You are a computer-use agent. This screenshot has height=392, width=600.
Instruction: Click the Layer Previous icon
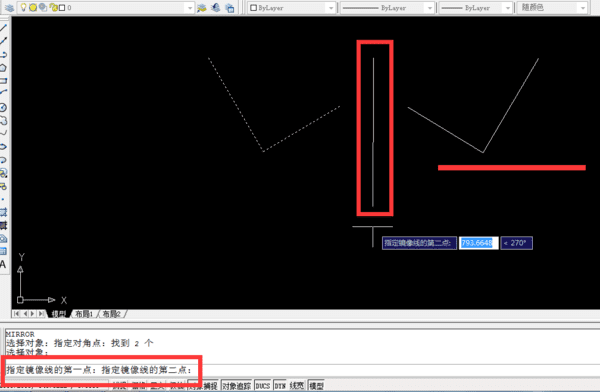tap(215, 8)
